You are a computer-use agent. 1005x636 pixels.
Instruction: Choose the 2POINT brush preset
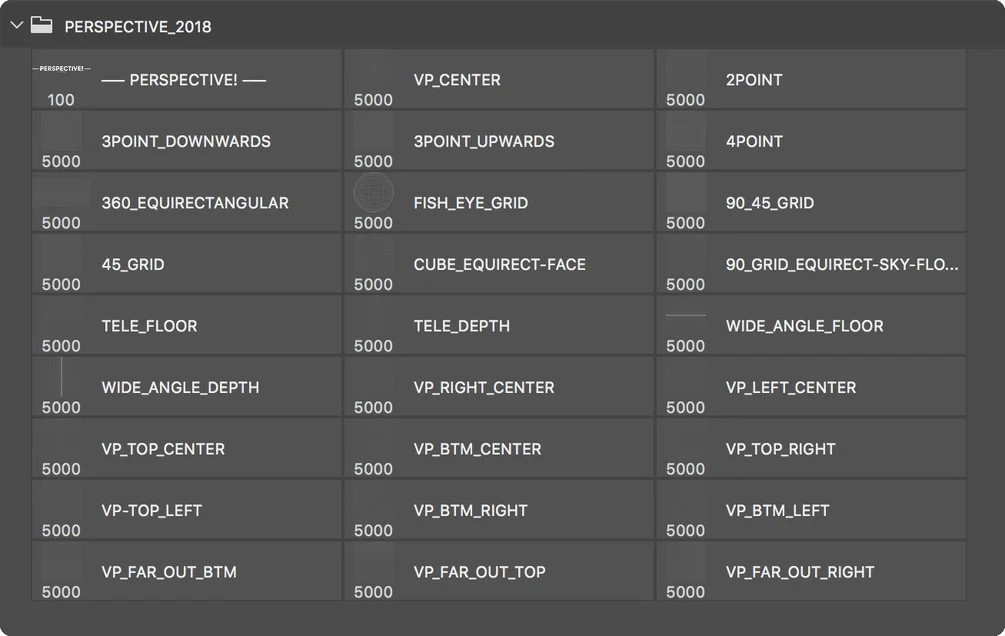tap(811, 80)
